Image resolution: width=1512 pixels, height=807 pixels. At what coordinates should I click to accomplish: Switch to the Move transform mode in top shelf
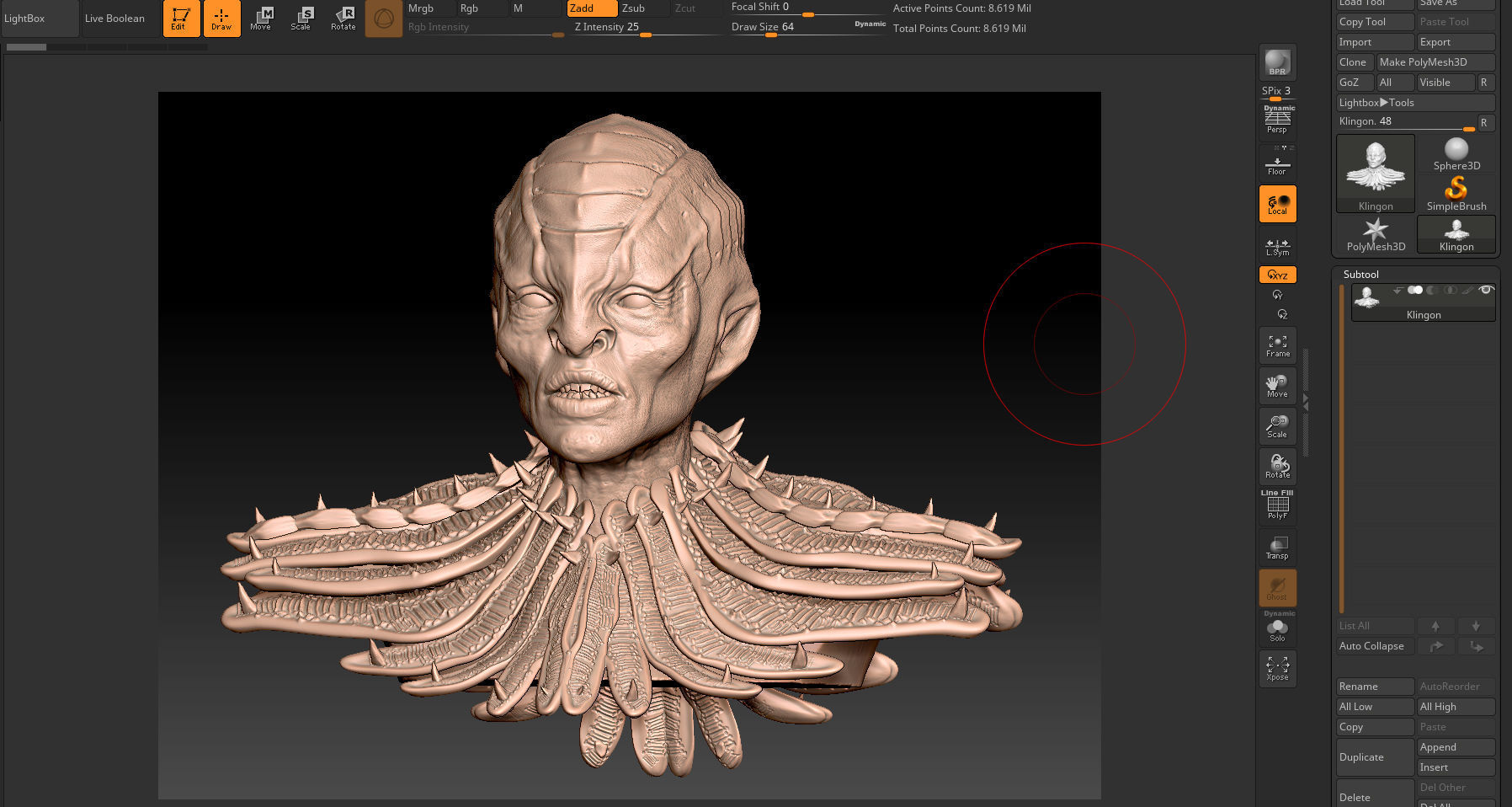pos(261,19)
